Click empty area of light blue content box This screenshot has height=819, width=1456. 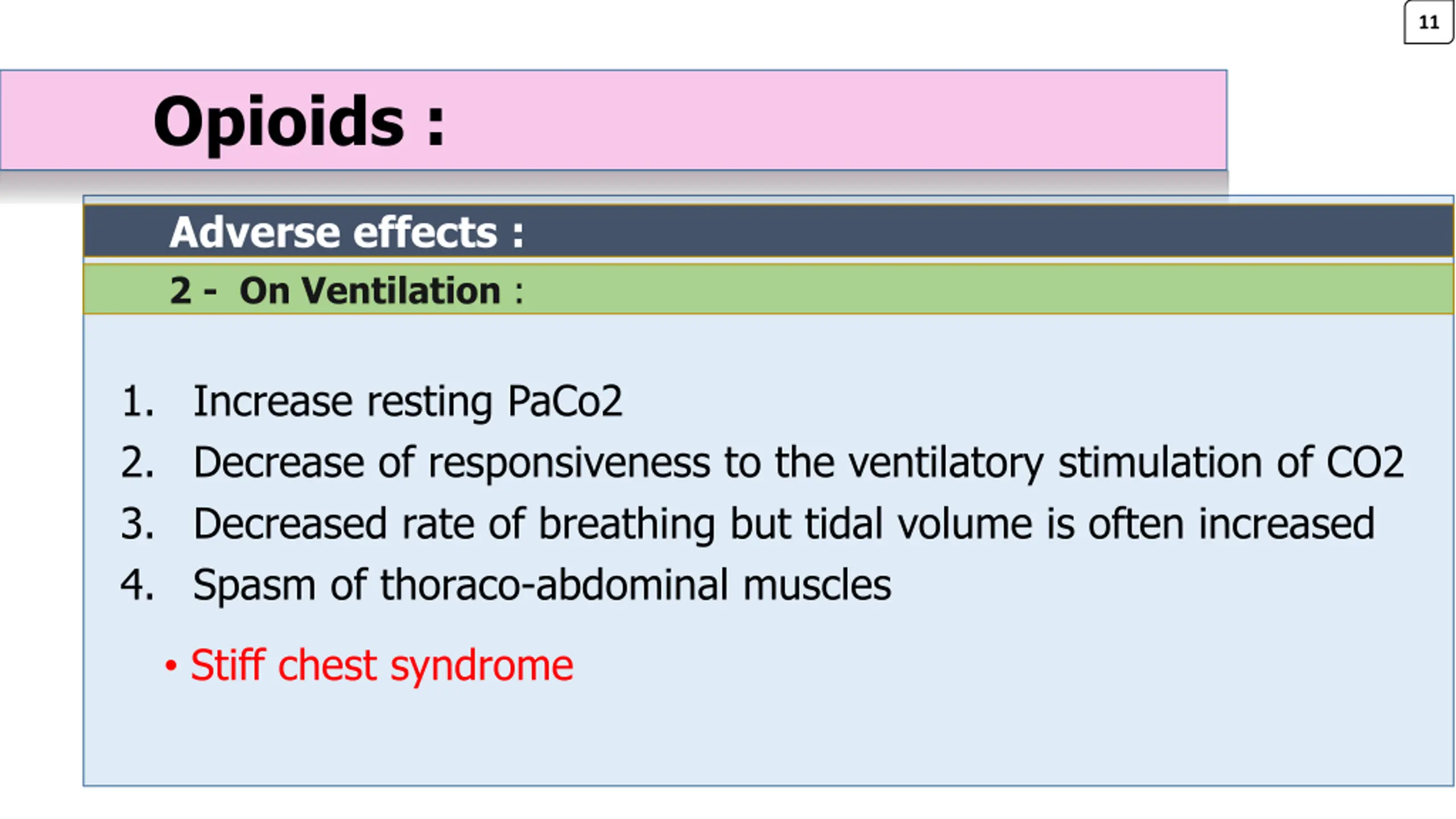1024,728
